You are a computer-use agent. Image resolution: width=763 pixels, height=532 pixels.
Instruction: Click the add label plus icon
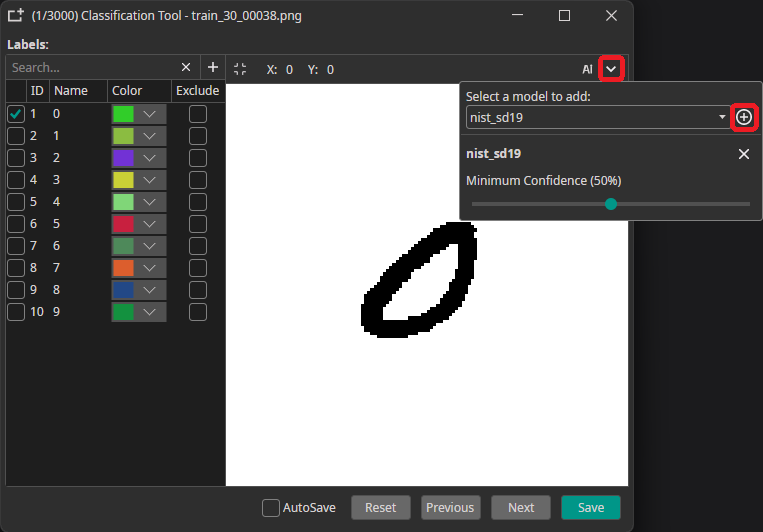pyautogui.click(x=212, y=67)
